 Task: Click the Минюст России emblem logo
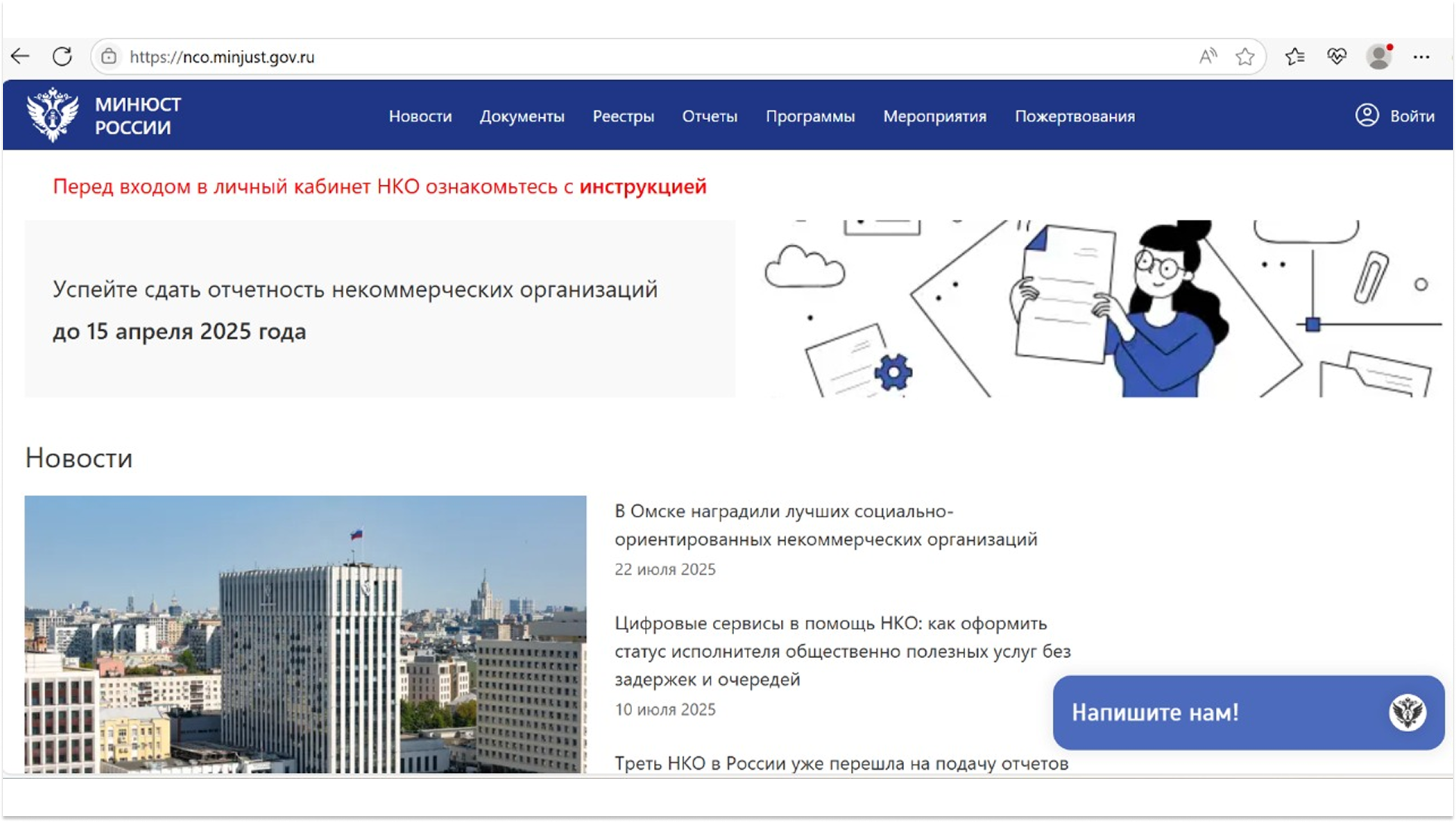51,115
